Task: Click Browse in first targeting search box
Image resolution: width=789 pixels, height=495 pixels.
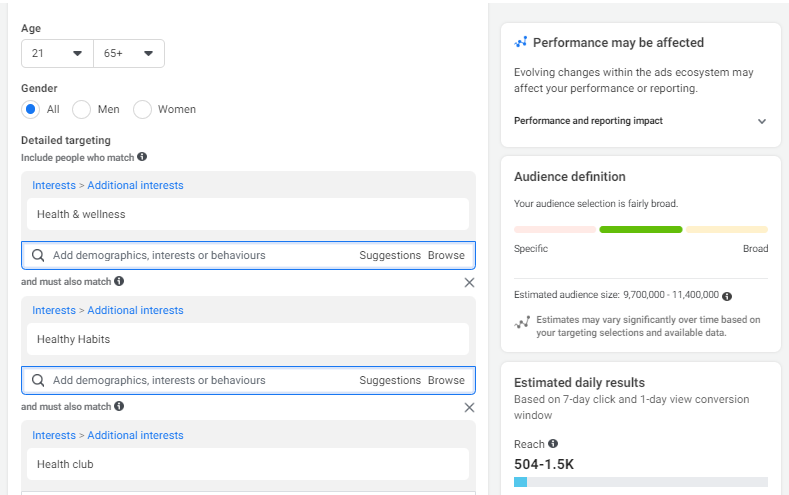Action: click(x=446, y=256)
